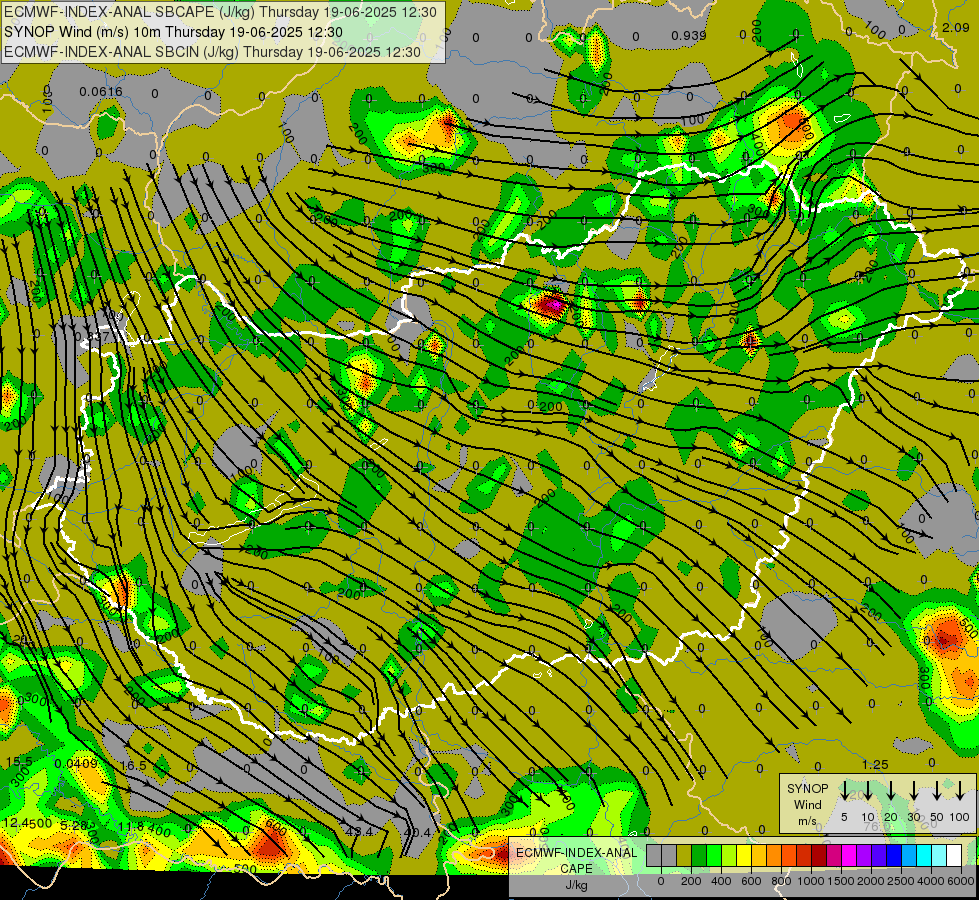The width and height of the screenshot is (979, 900).
Task: Click the map value '0.0616'
Action: (x=101, y=92)
